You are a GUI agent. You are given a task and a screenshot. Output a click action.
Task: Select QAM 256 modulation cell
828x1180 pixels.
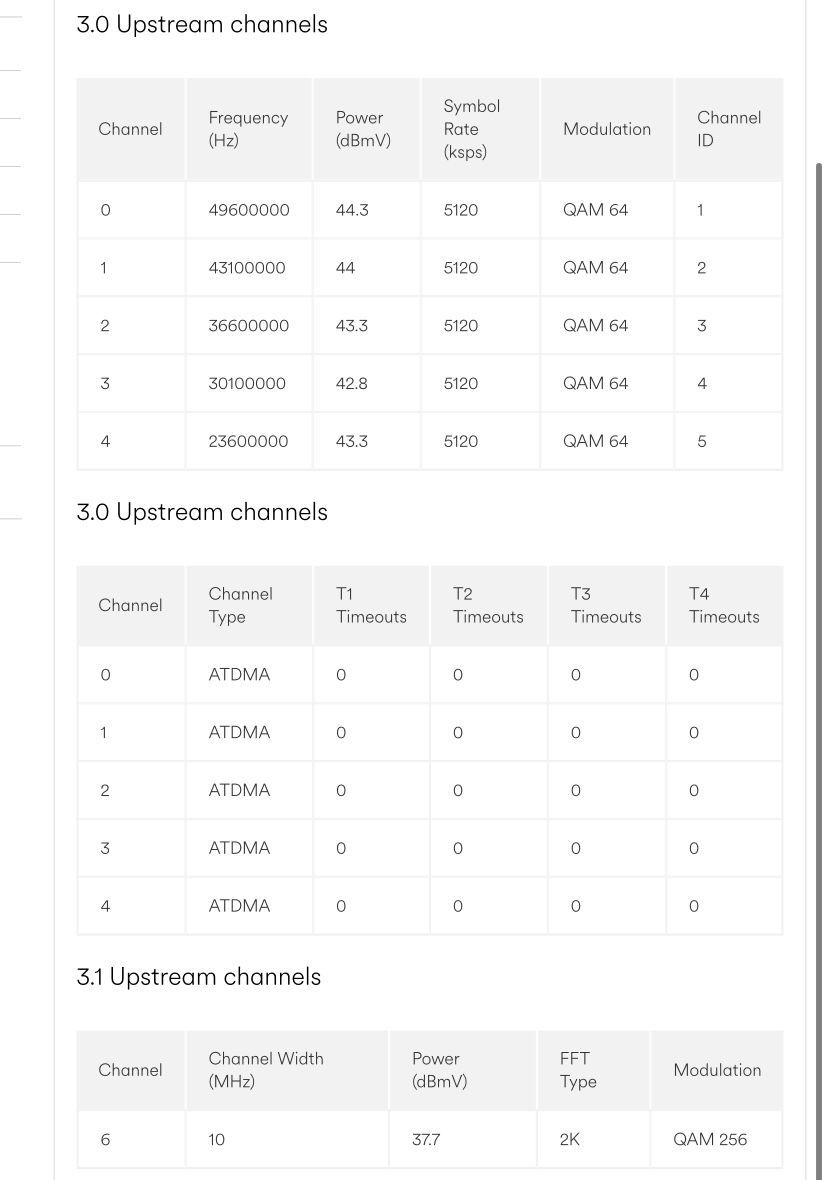click(x=710, y=1139)
